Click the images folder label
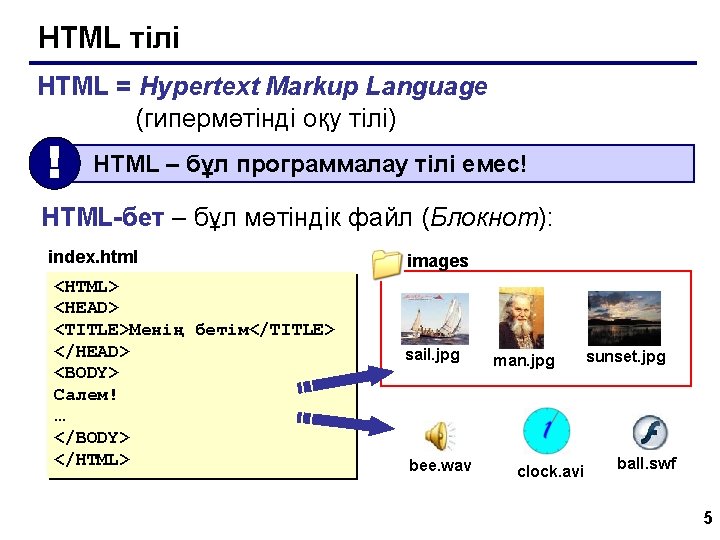This screenshot has width=720, height=540. tap(438, 261)
